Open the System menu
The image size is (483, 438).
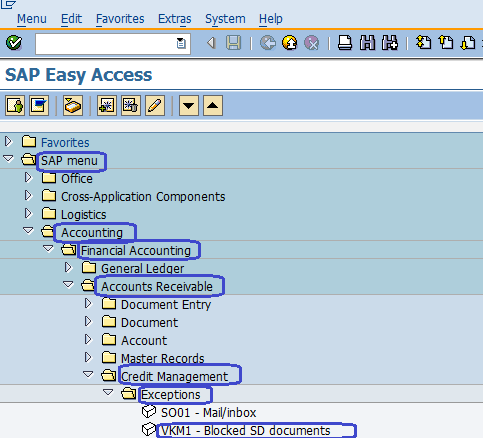pos(225,19)
